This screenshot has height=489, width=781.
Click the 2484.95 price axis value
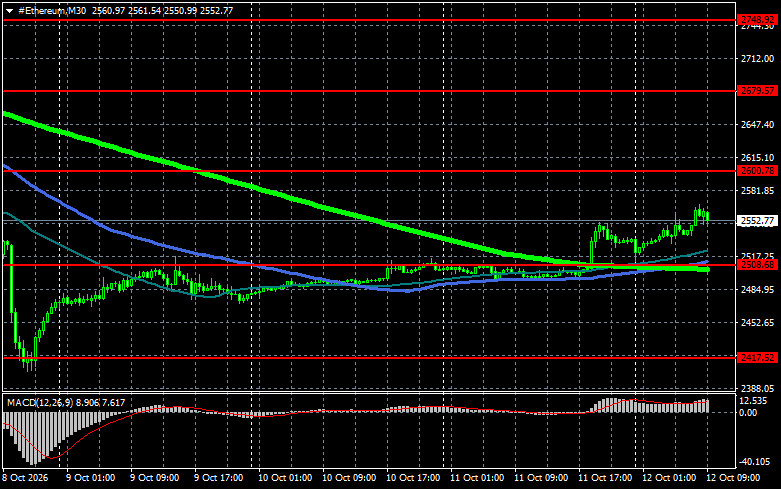click(x=758, y=289)
